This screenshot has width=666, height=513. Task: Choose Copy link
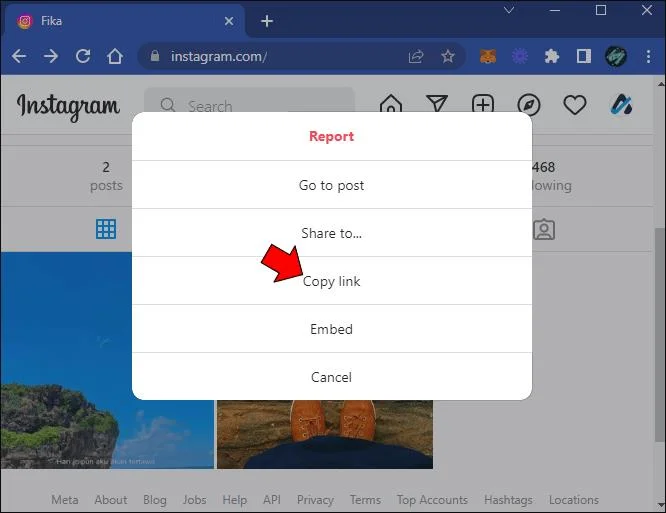pyautogui.click(x=332, y=281)
